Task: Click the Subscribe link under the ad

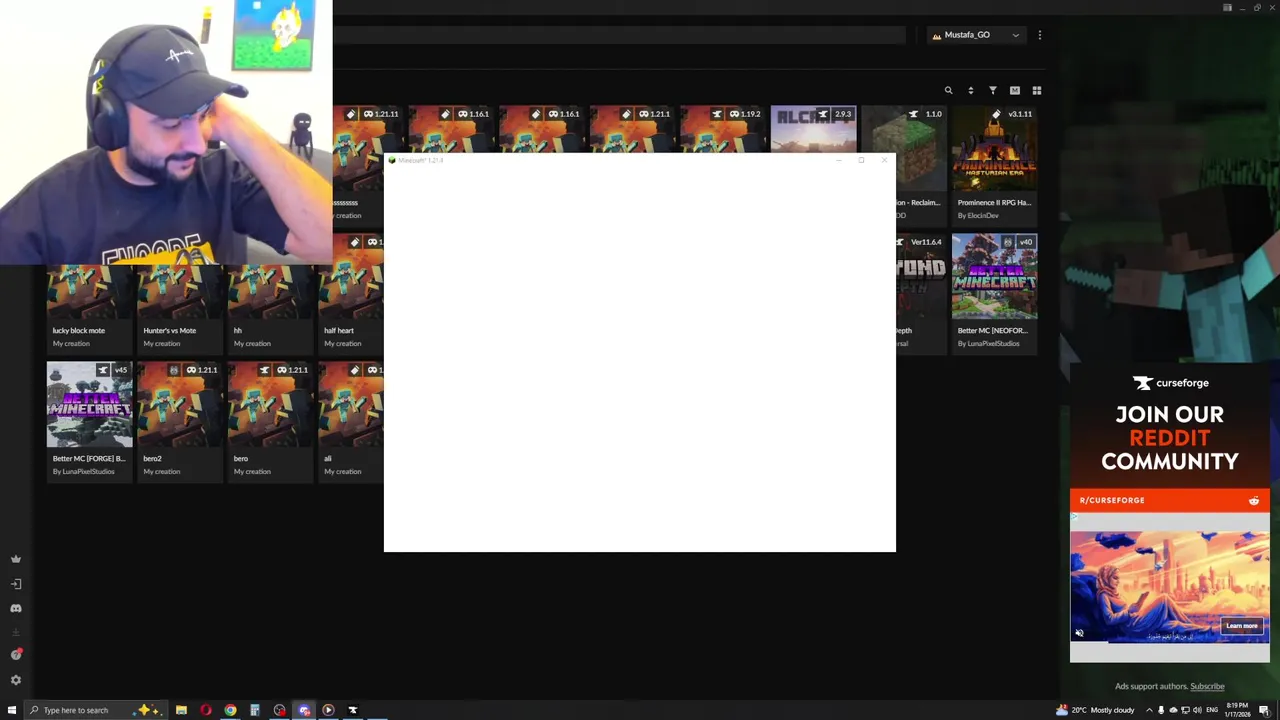Action: (x=1207, y=686)
